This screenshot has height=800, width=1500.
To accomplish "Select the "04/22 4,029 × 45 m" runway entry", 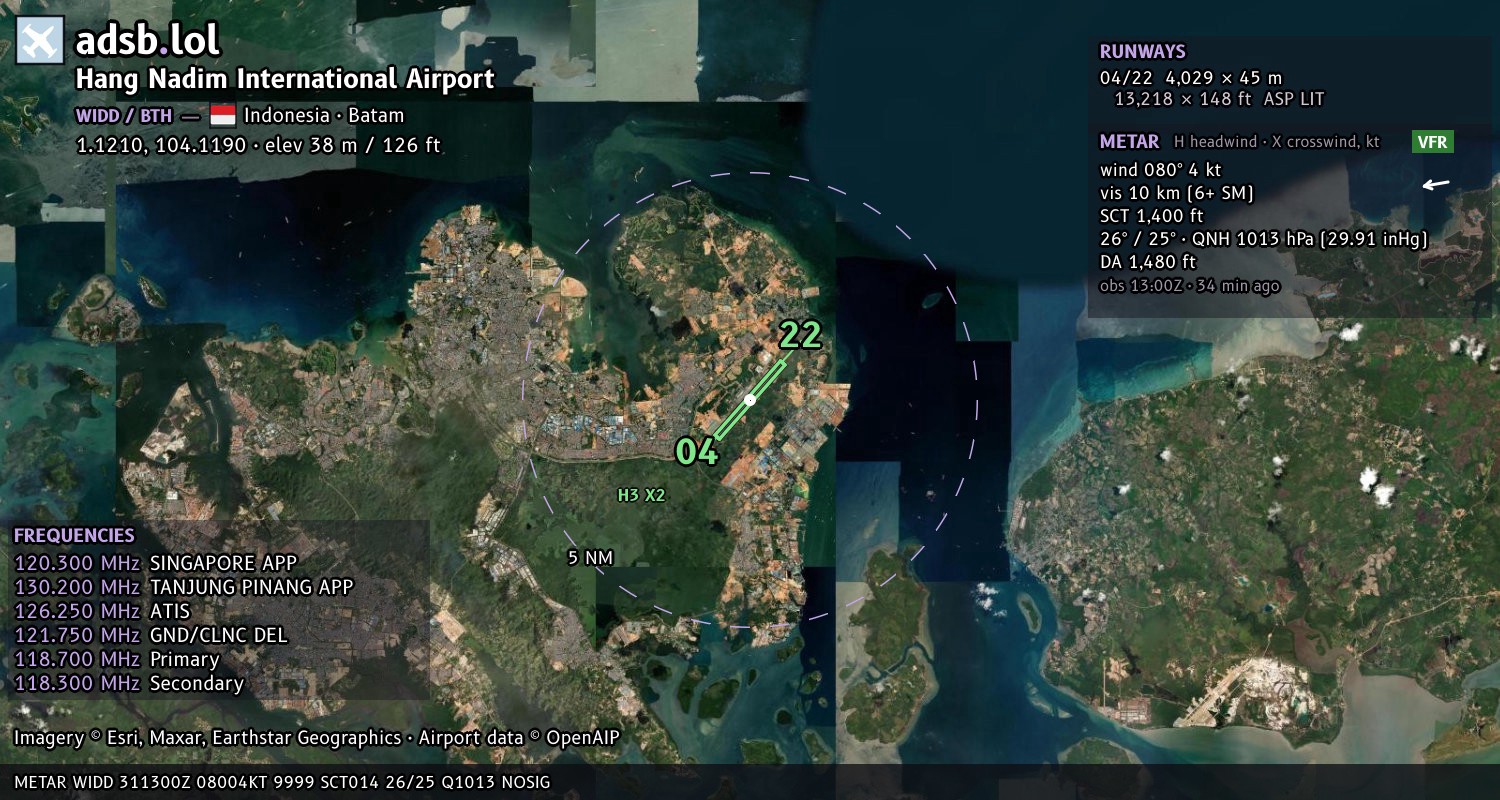I will pos(1191,78).
